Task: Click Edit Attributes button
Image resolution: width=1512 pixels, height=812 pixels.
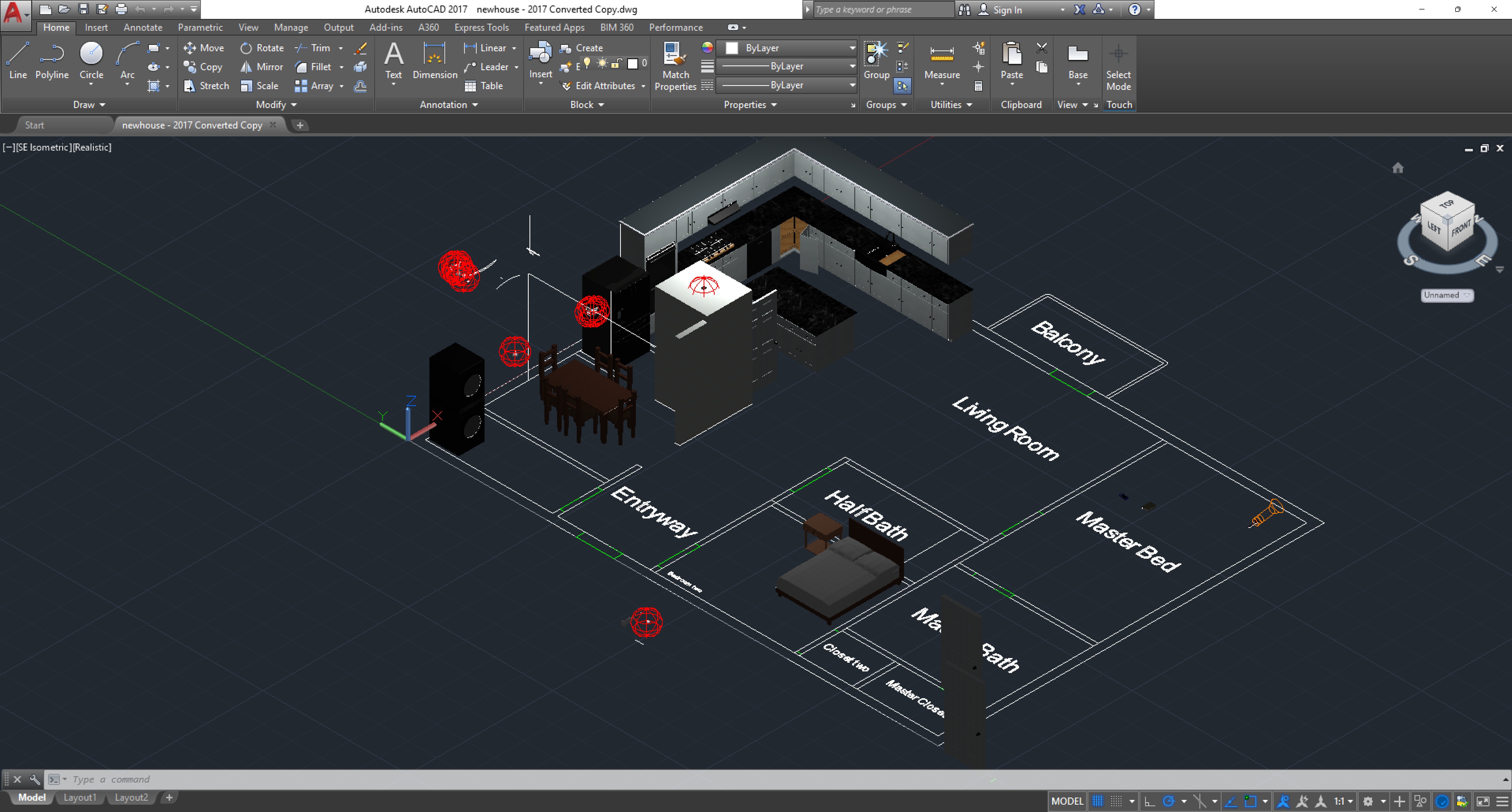Action: click(x=598, y=85)
